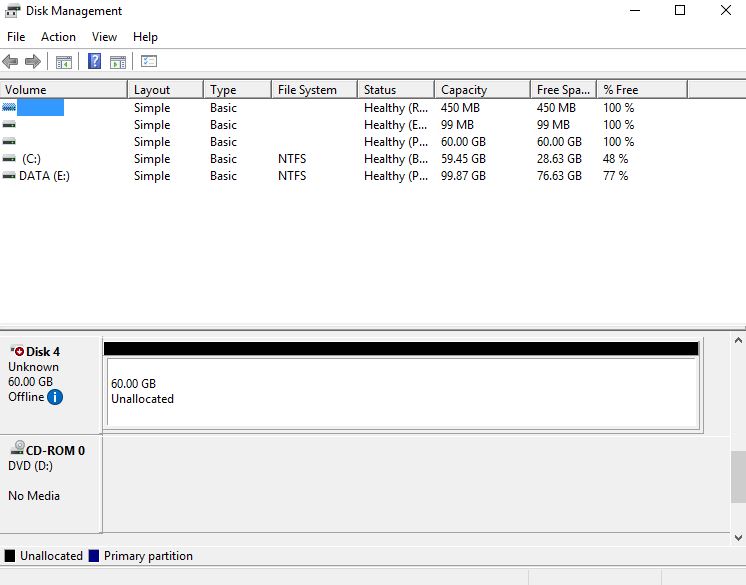This screenshot has width=746, height=585.
Task: Click the 59.45 GB capacity cell
Action: [x=463, y=158]
